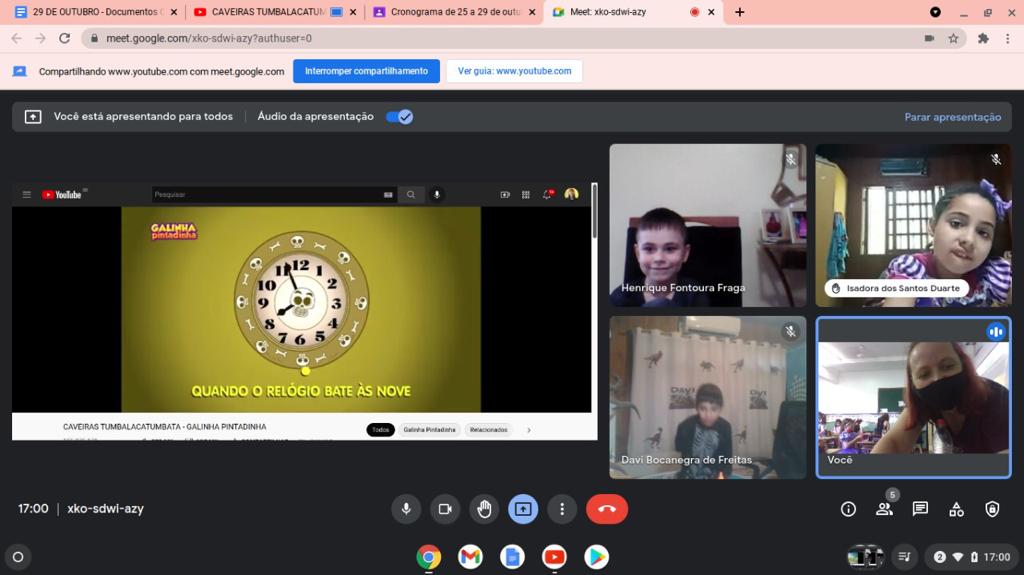Switch to CAVEIRAS TUMBALACATUMBA YouTube tab
This screenshot has height=575, width=1024.
268,12
